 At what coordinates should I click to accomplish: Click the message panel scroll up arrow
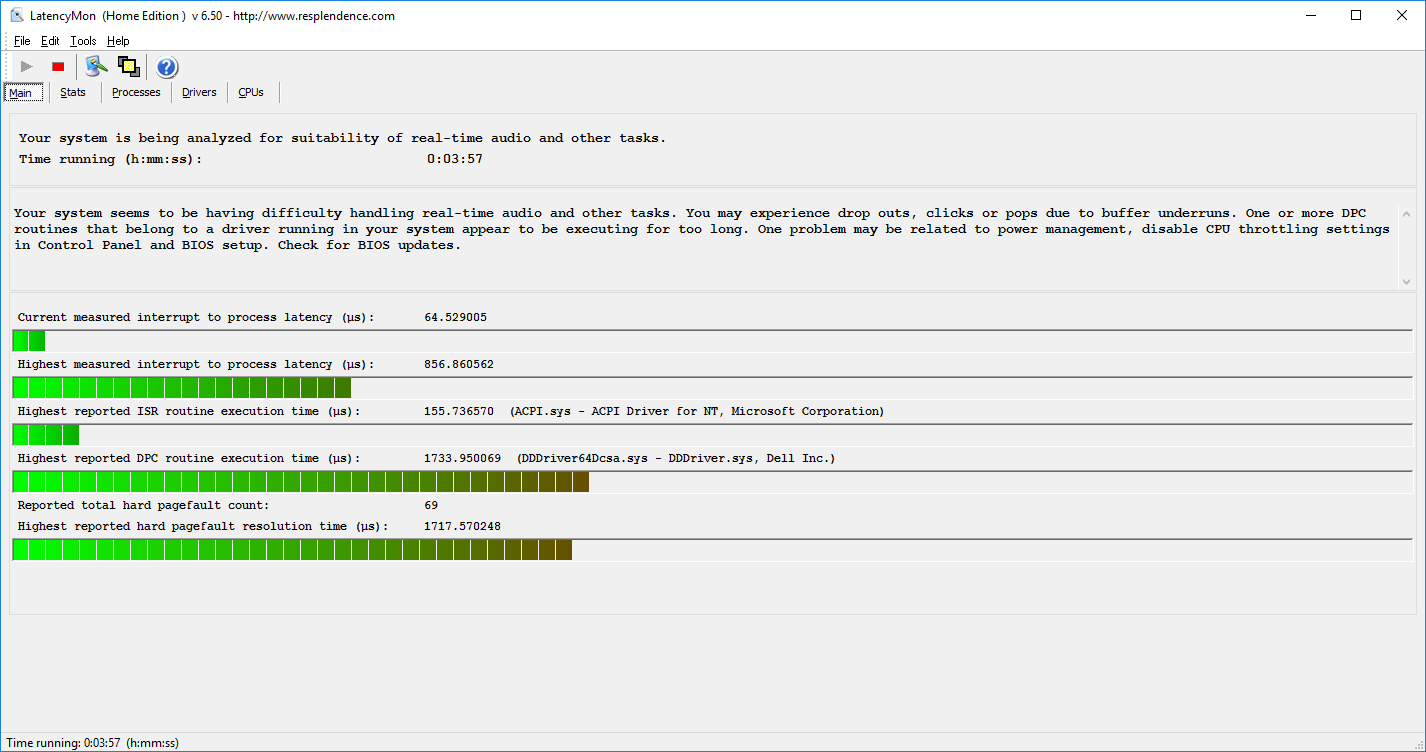point(1406,214)
